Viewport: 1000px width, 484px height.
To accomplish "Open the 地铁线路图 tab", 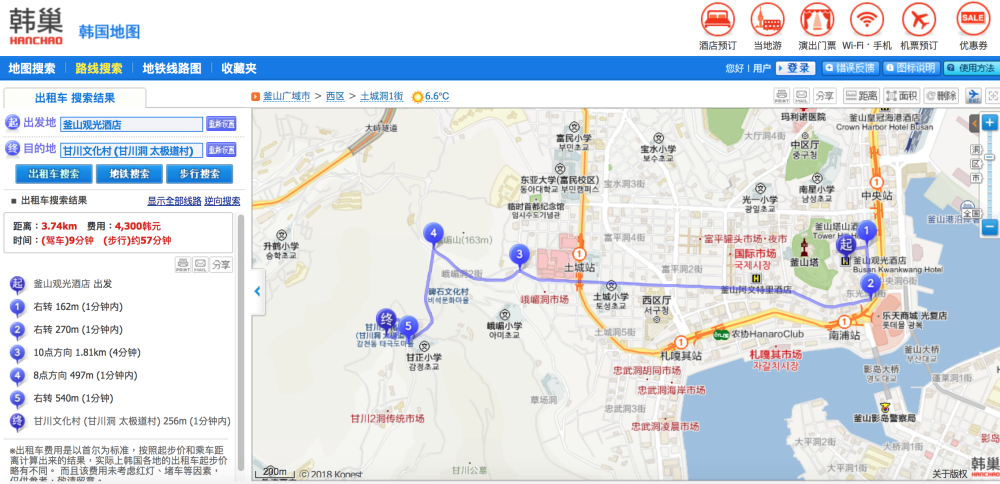I will point(172,68).
